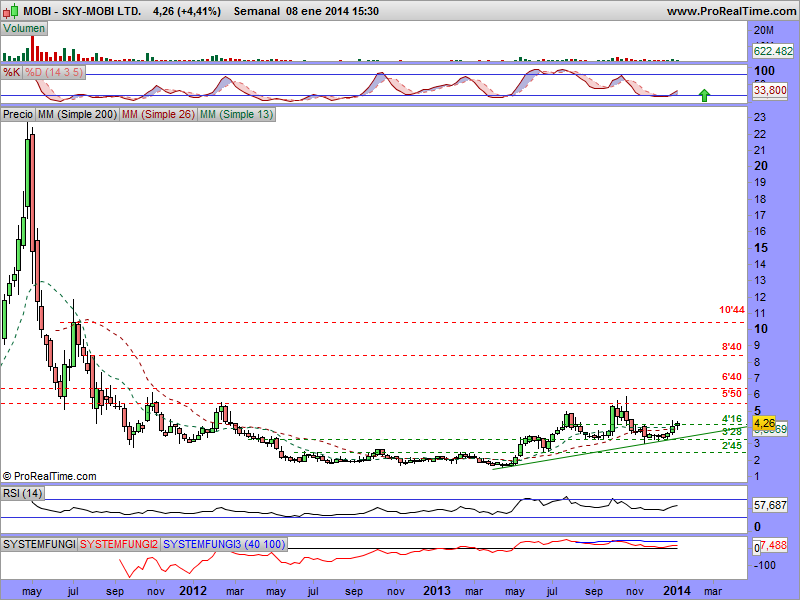The image size is (800, 600).
Task: Click the blue SYSTEMFUNGI3 (40 100) label
Action: click(224, 544)
